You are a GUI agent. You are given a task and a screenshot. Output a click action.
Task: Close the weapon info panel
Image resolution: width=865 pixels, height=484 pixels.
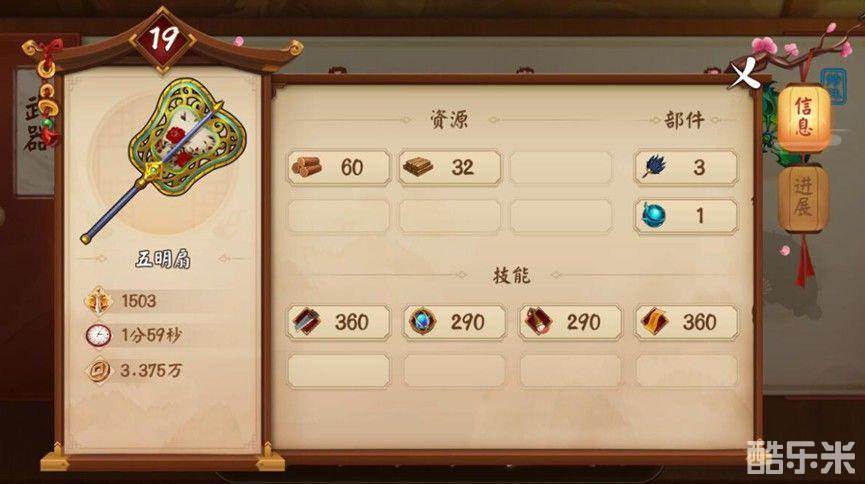pyautogui.click(x=744, y=75)
